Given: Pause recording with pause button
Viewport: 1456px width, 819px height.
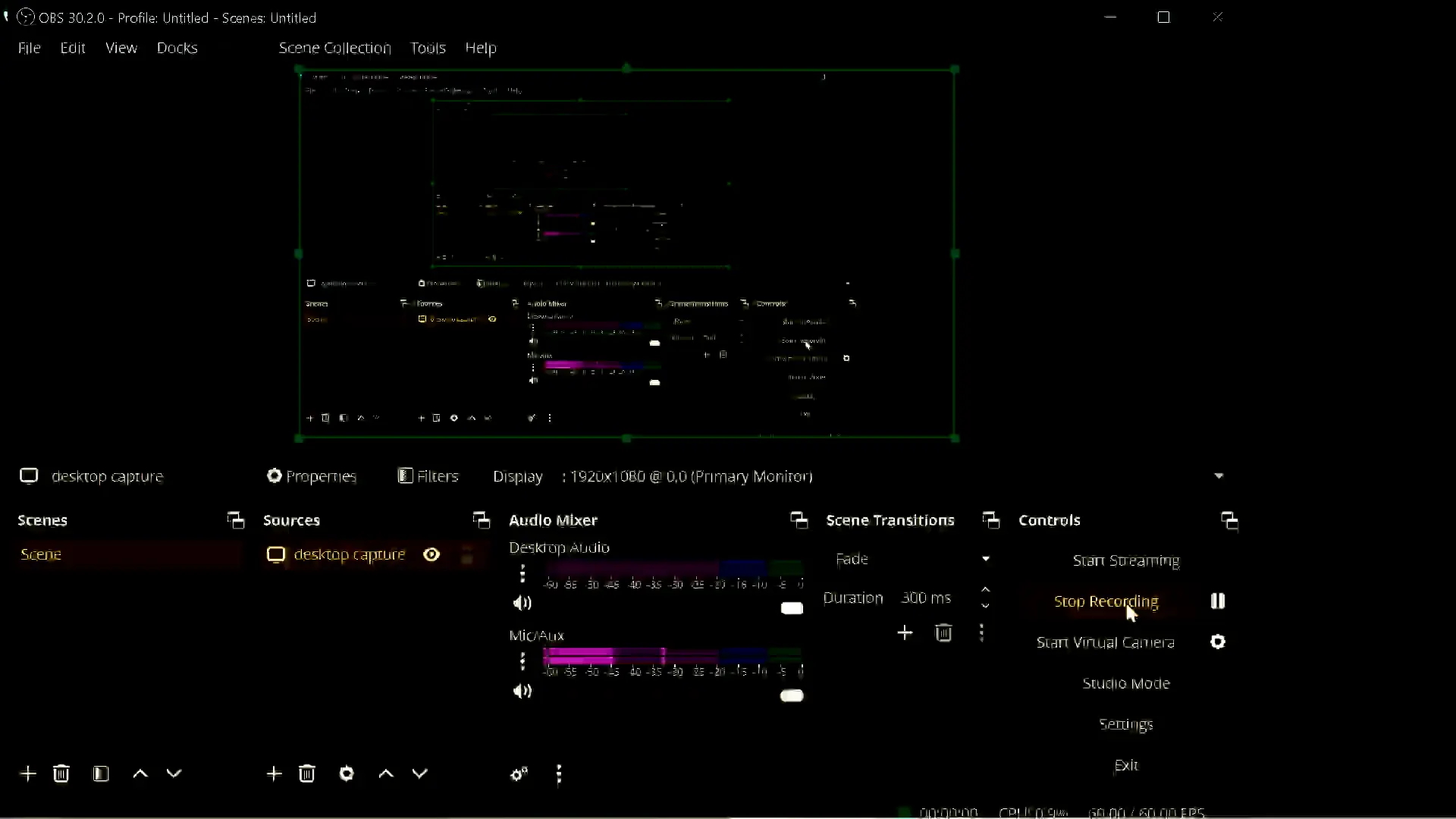Looking at the screenshot, I should 1218,601.
